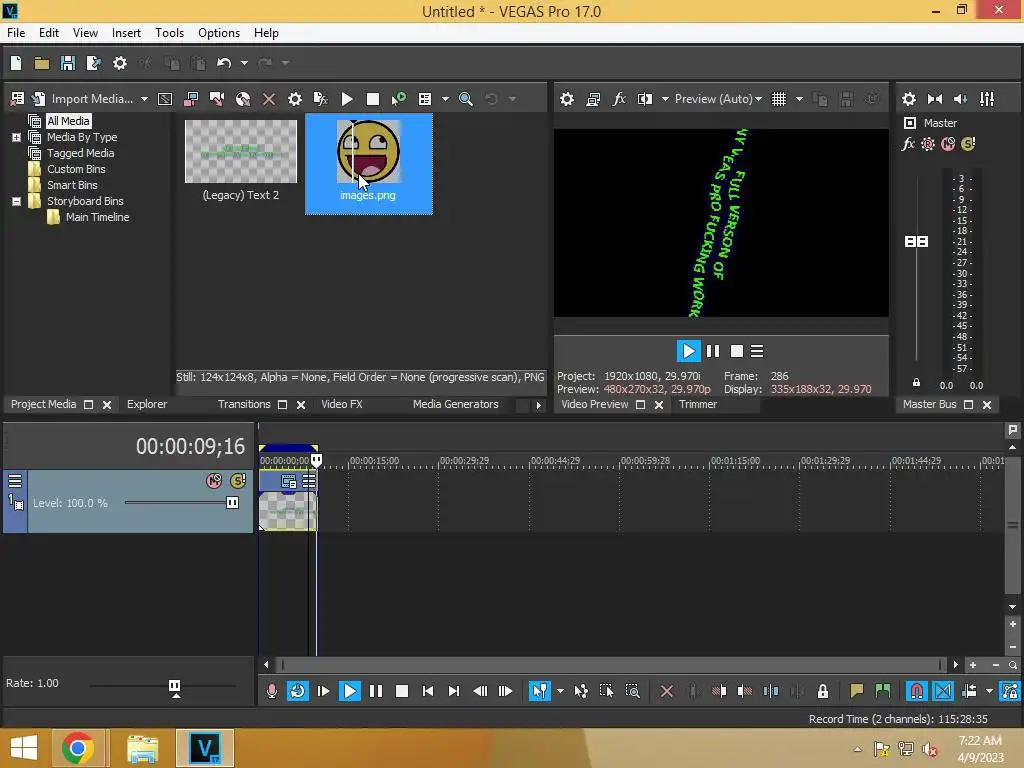Open project properties gear in main toolbar

(x=120, y=63)
